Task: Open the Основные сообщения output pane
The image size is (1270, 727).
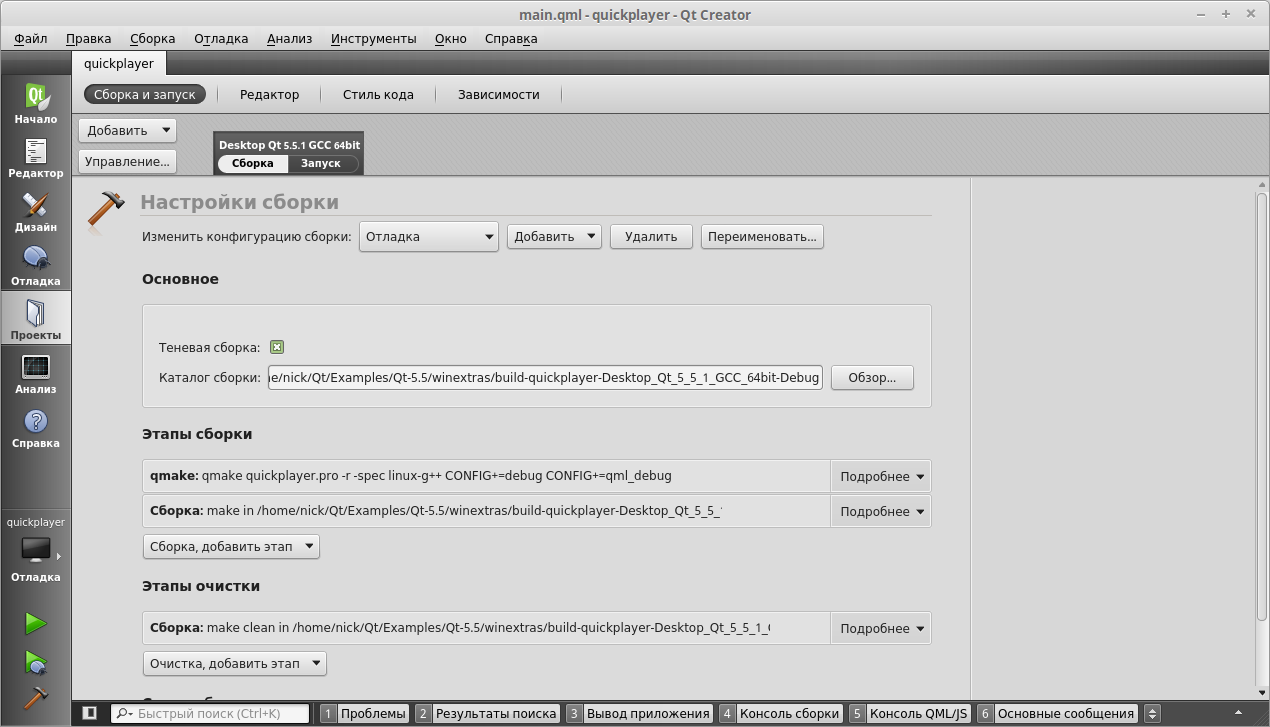Action: click(x=1058, y=713)
